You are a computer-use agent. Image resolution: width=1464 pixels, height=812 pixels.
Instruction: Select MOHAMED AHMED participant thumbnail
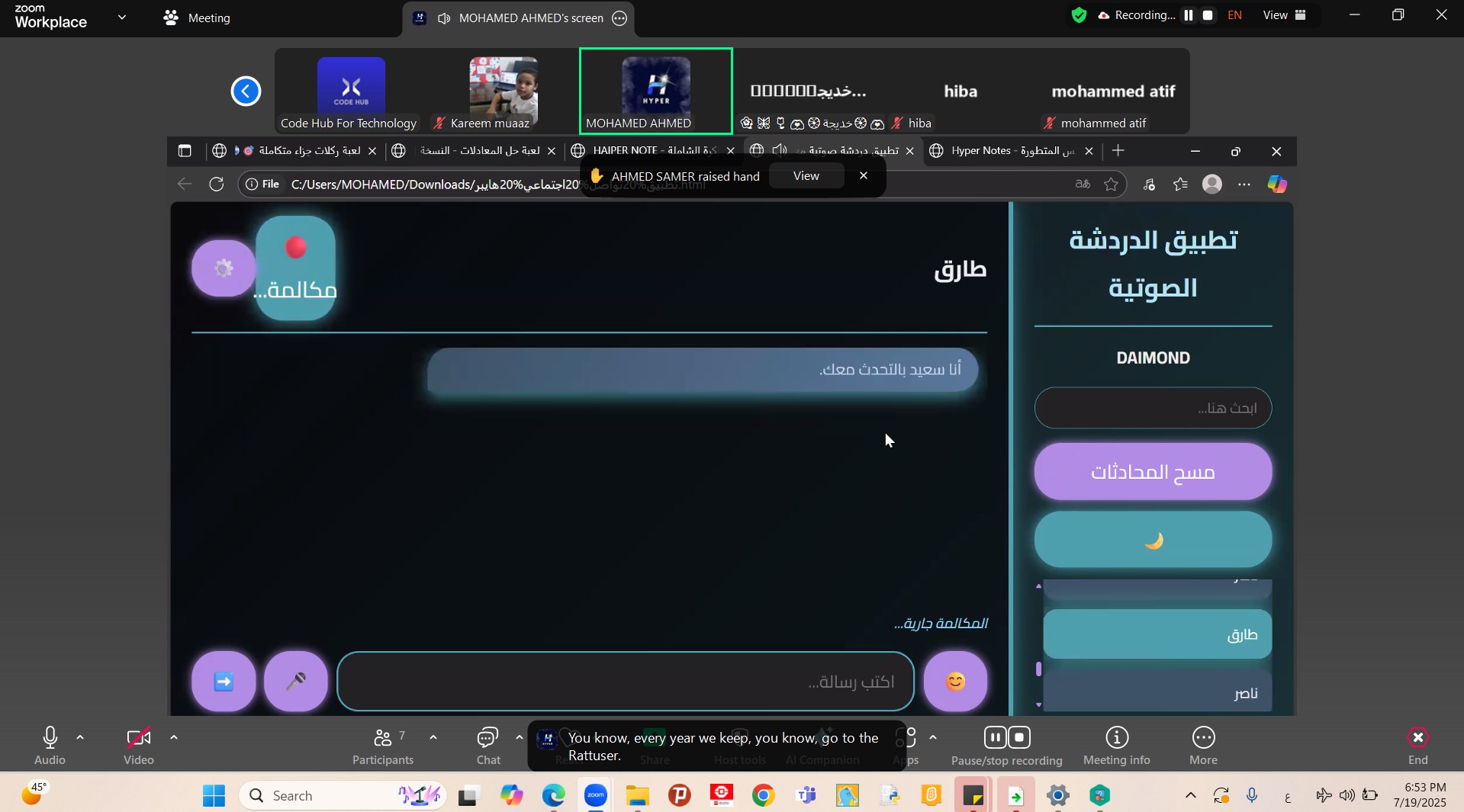(x=656, y=91)
